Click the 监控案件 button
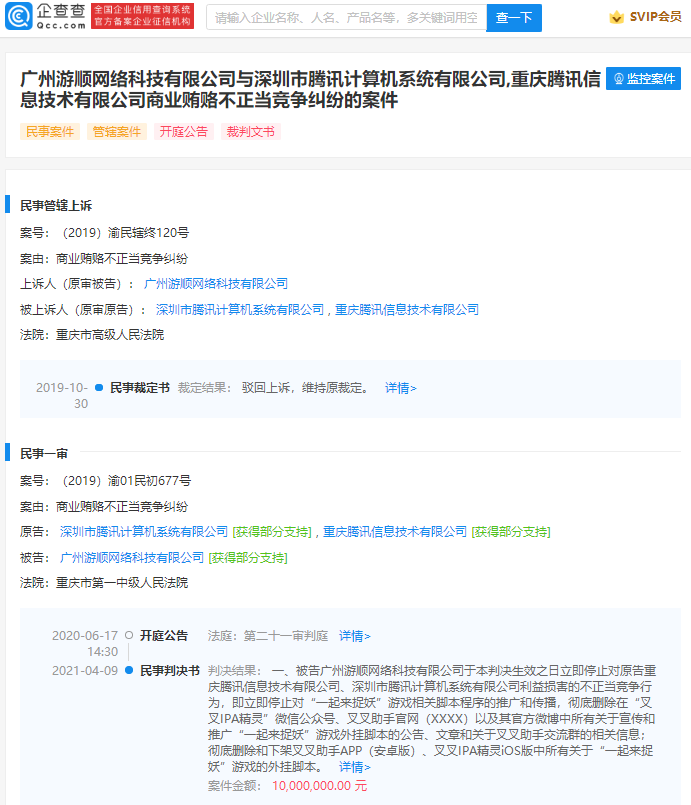691x805 pixels. pos(643,79)
